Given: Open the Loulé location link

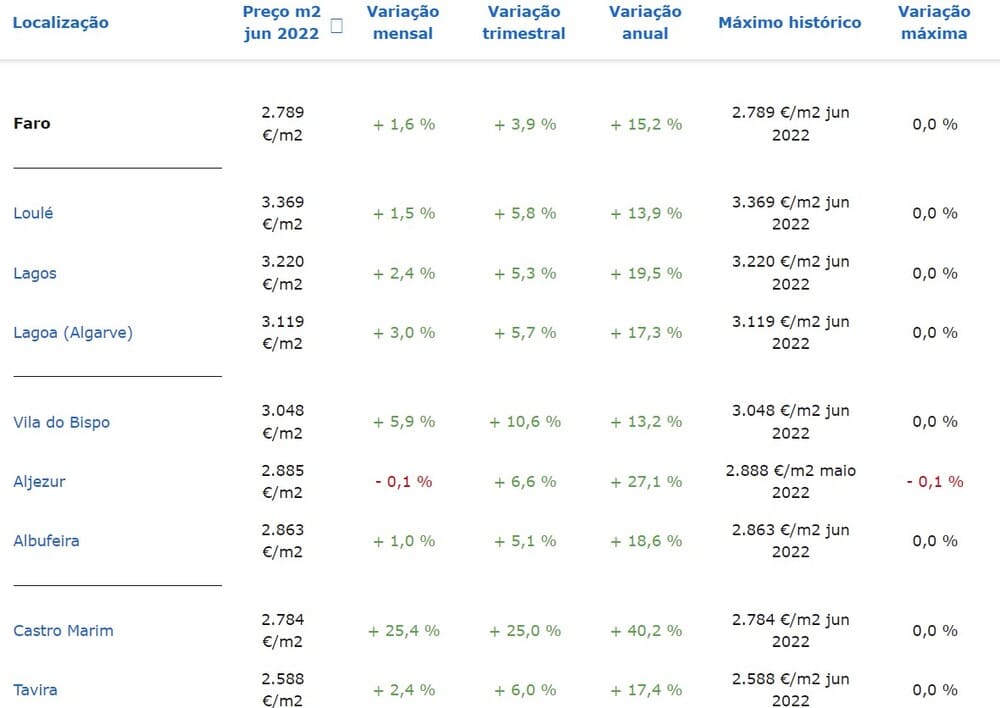Looking at the screenshot, I should pyautogui.click(x=33, y=213).
